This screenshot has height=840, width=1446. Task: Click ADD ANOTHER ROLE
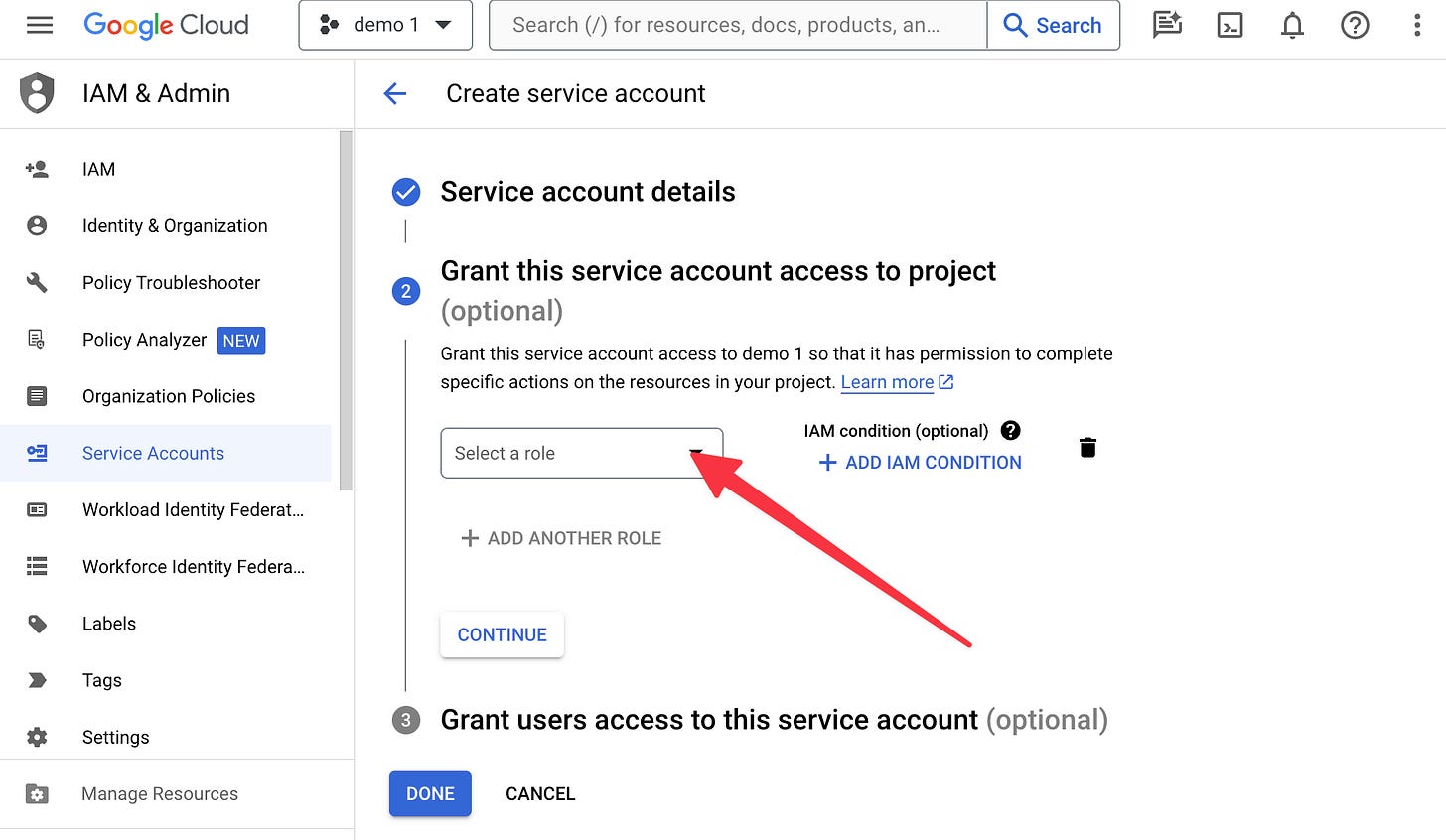[561, 538]
